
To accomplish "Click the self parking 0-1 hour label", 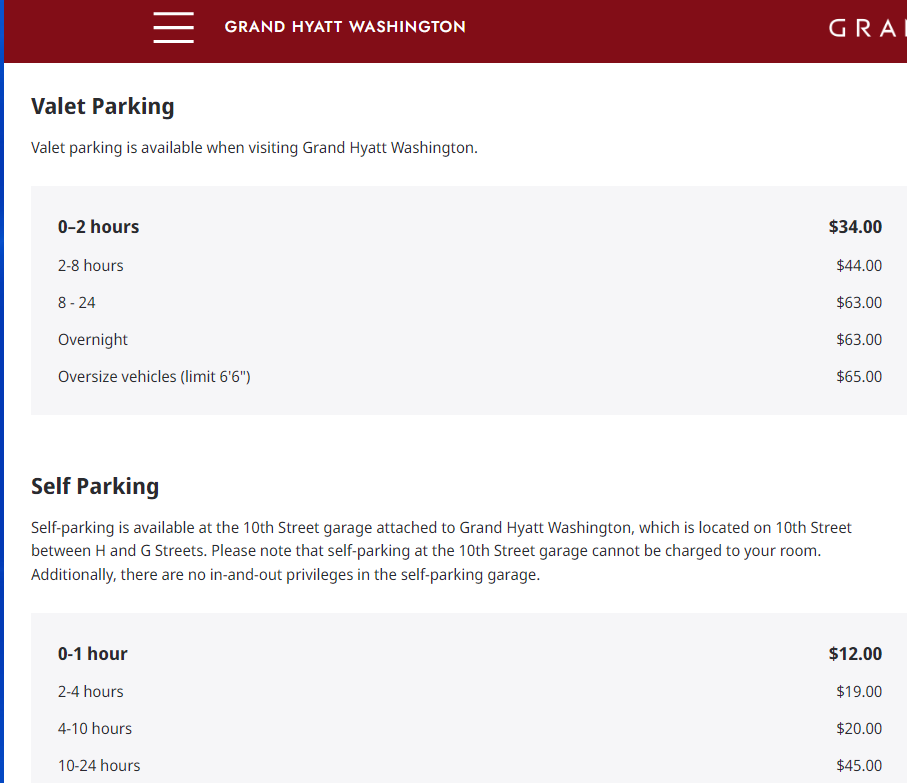I will [93, 654].
